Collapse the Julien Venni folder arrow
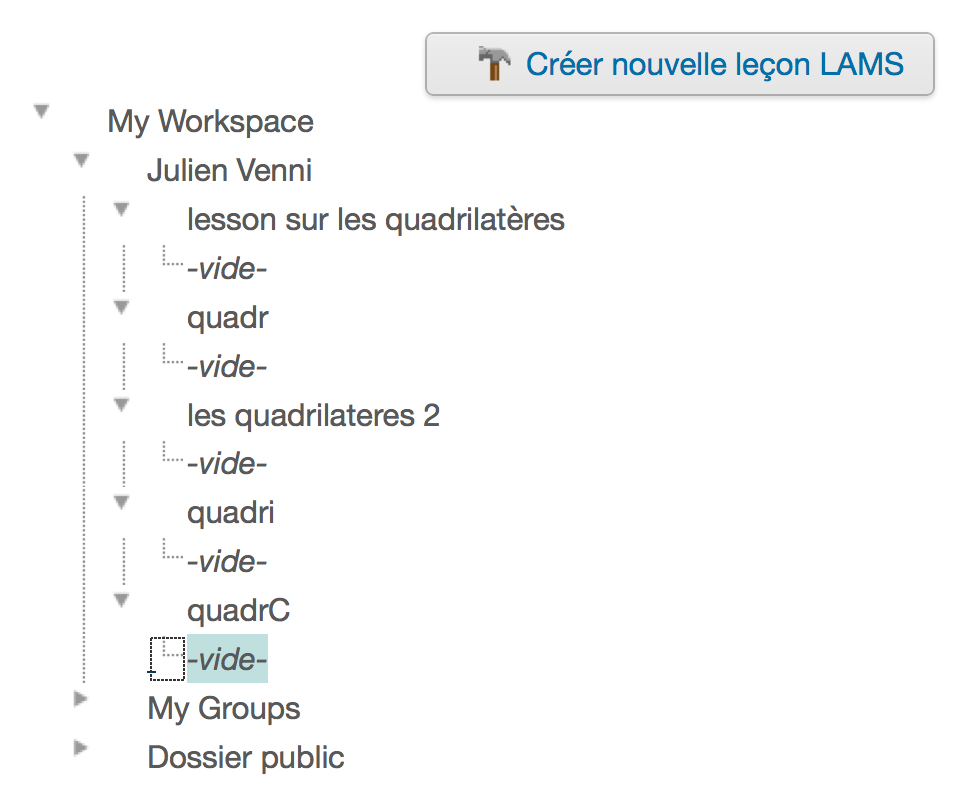This screenshot has height=802, width=968. coord(81,161)
